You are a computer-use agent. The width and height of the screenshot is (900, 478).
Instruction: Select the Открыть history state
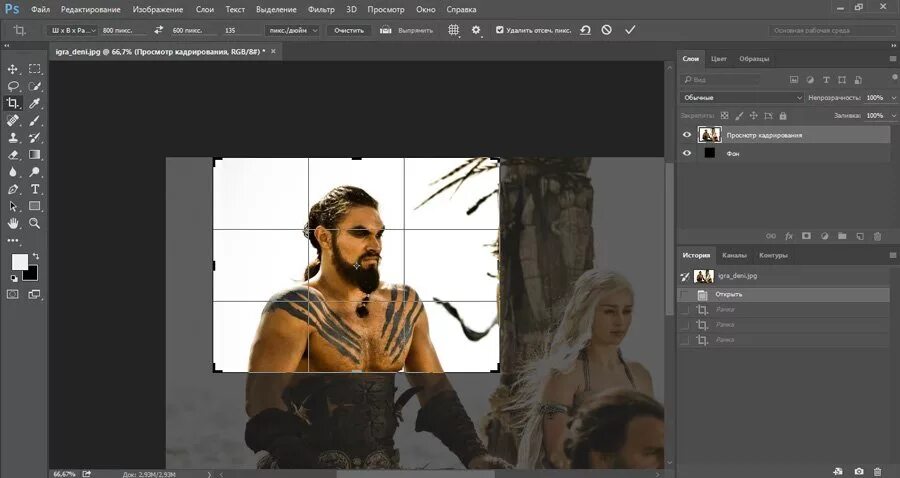pos(783,294)
